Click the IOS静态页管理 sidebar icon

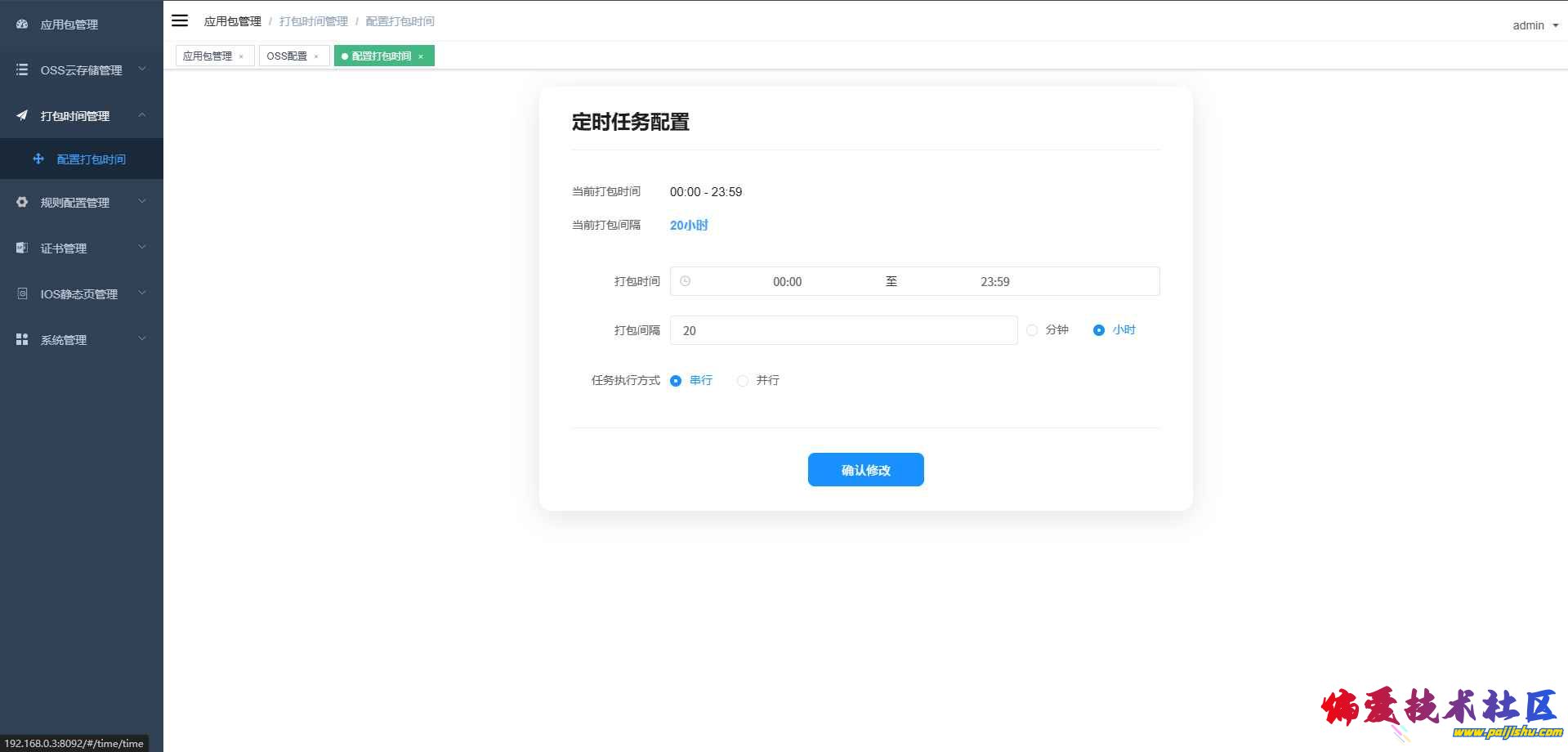point(22,294)
